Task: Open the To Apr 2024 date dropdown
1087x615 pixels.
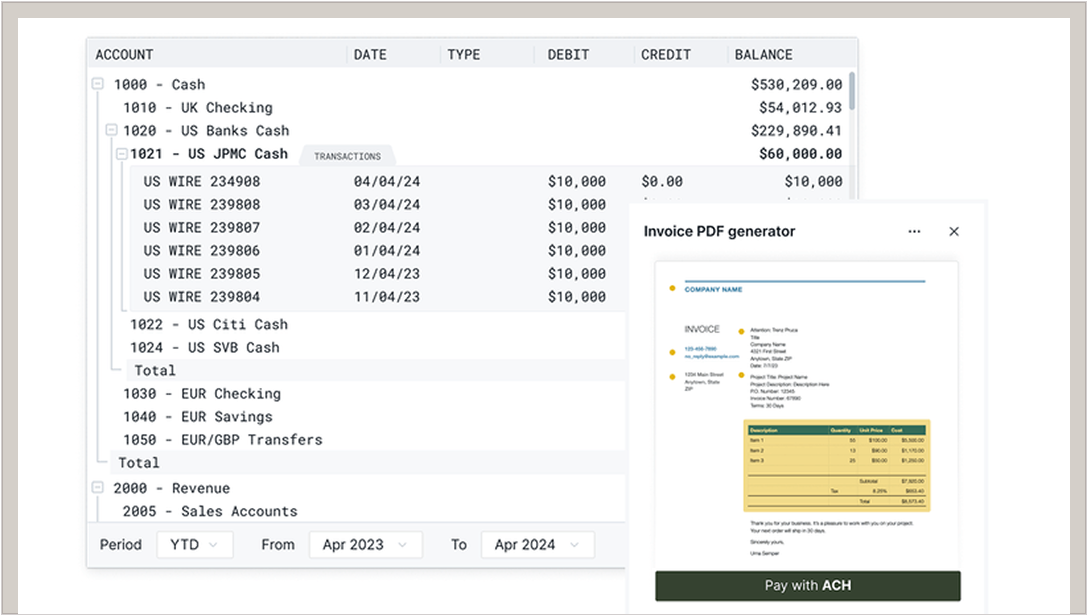Action: tap(537, 545)
